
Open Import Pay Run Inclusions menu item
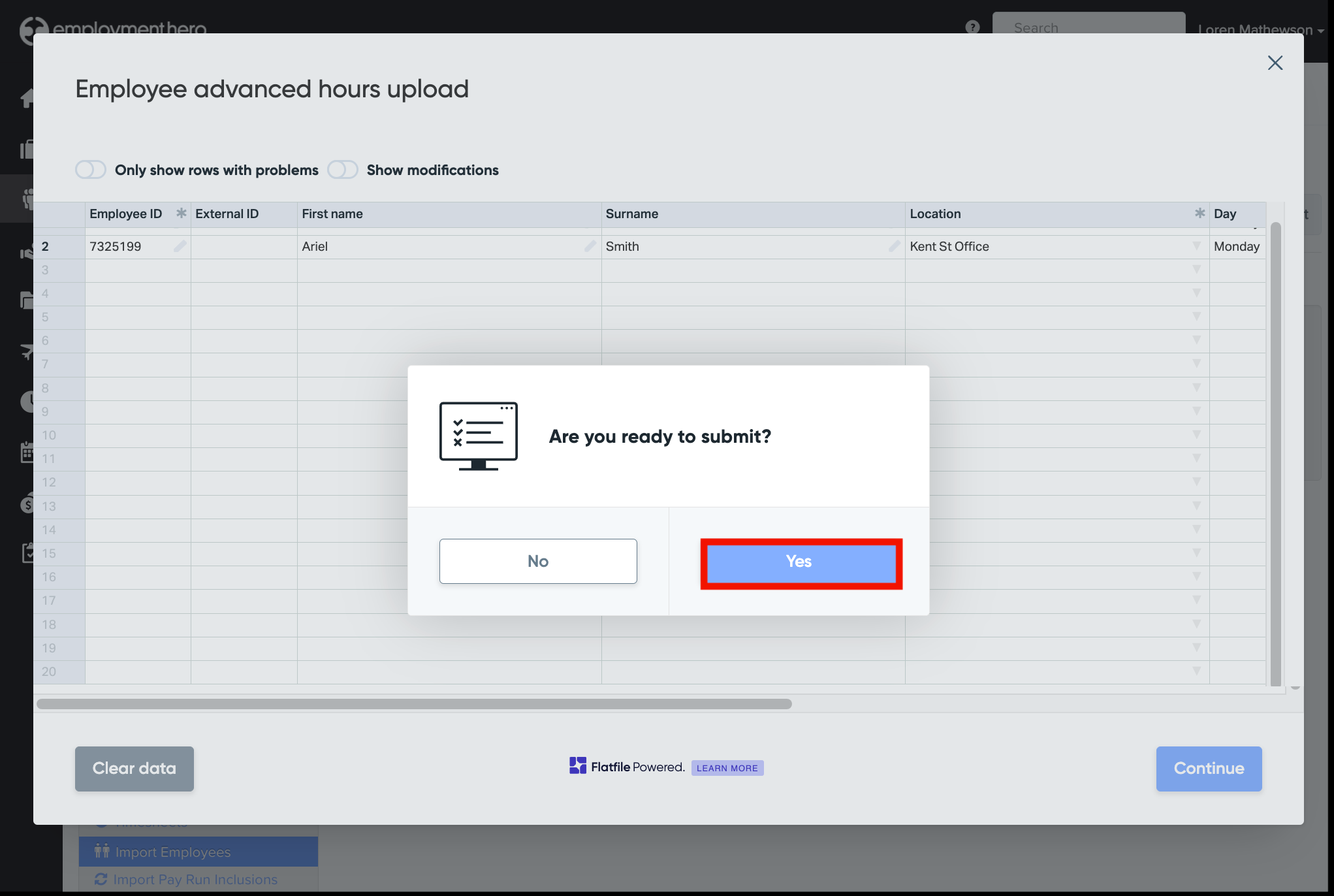coord(195,880)
